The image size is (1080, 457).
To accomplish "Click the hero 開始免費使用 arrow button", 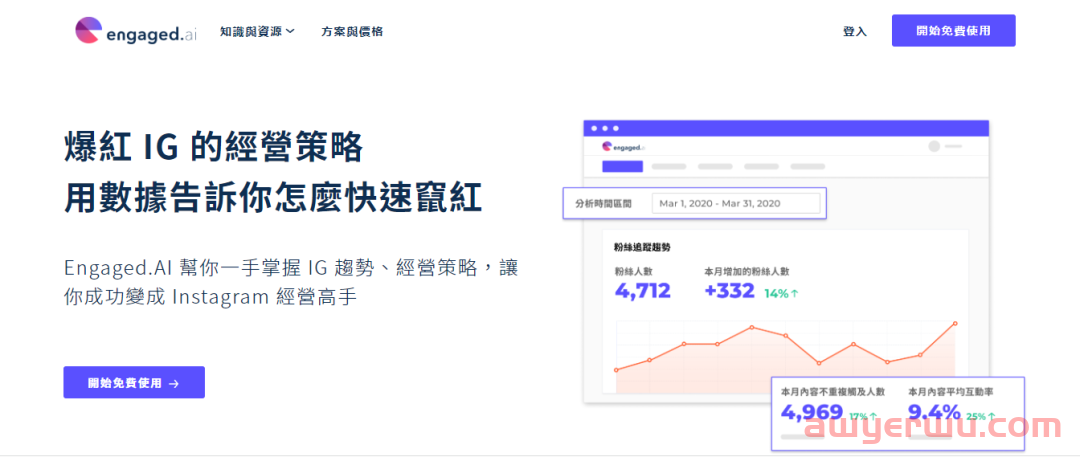I will pyautogui.click(x=134, y=383).
